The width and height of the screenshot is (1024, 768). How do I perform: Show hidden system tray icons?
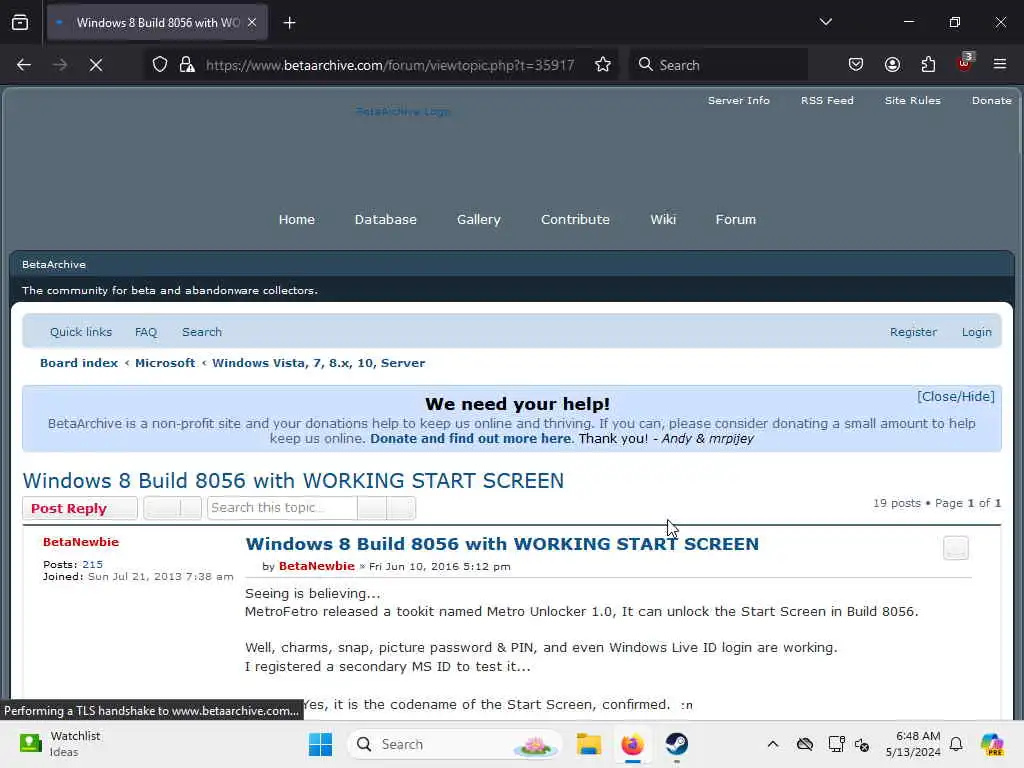point(773,744)
